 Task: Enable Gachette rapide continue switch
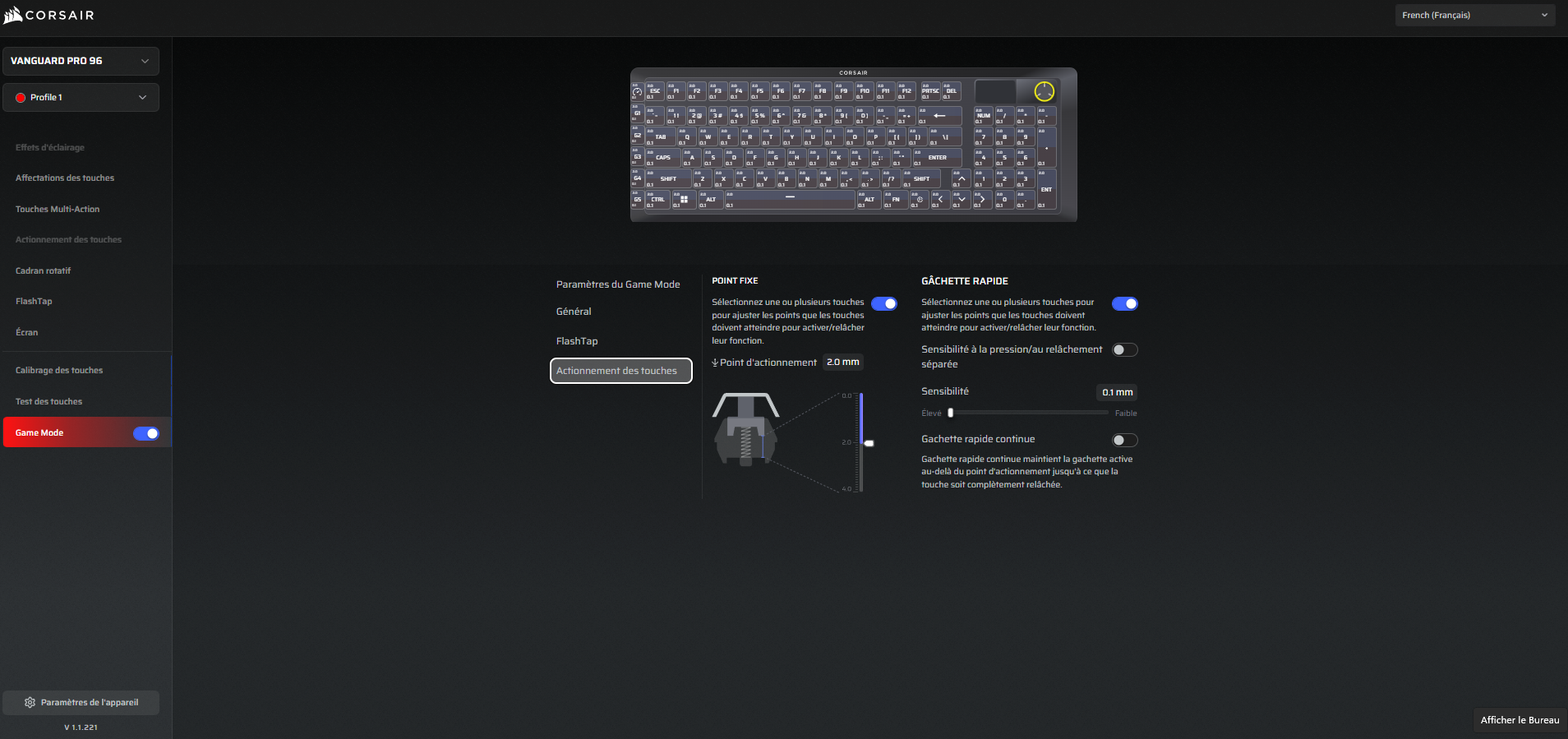click(x=1124, y=441)
